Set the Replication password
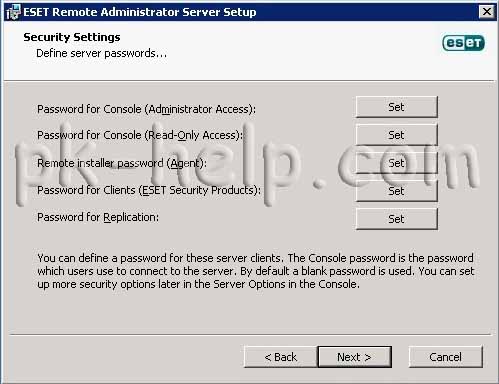Viewport: 499px width, 384px height. (396, 219)
